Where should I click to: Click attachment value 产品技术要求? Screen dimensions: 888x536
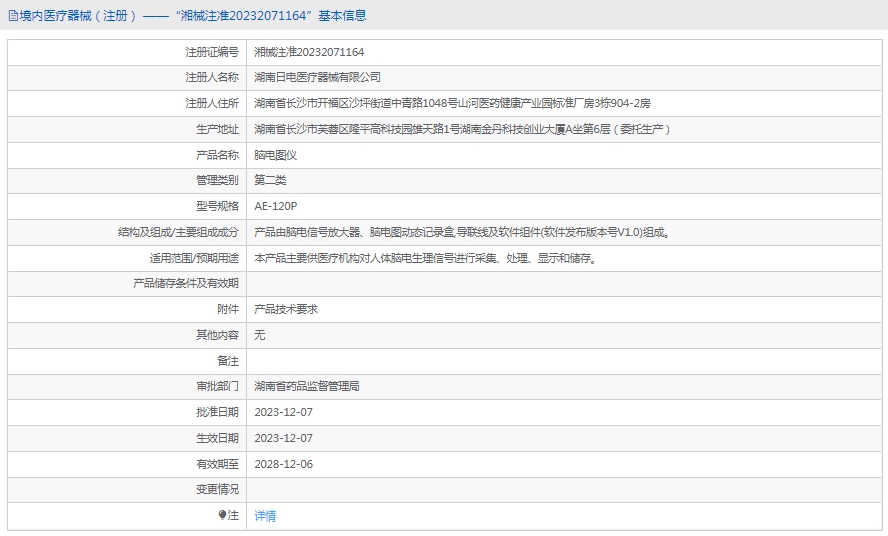286,310
